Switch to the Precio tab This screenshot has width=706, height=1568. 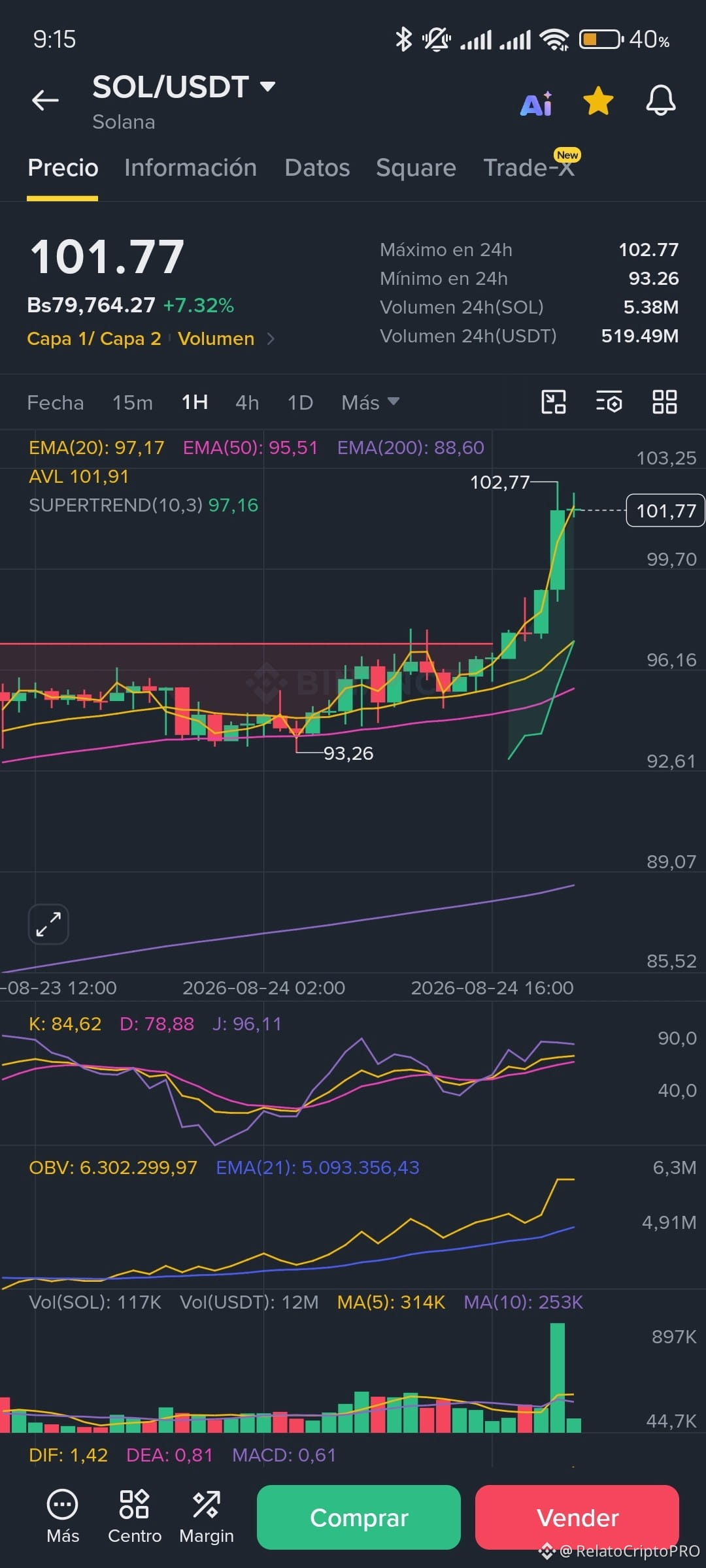[x=63, y=168]
